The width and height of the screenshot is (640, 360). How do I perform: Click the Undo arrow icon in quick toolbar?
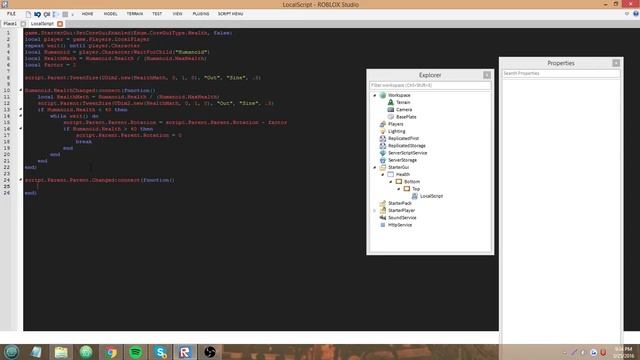point(38,14)
